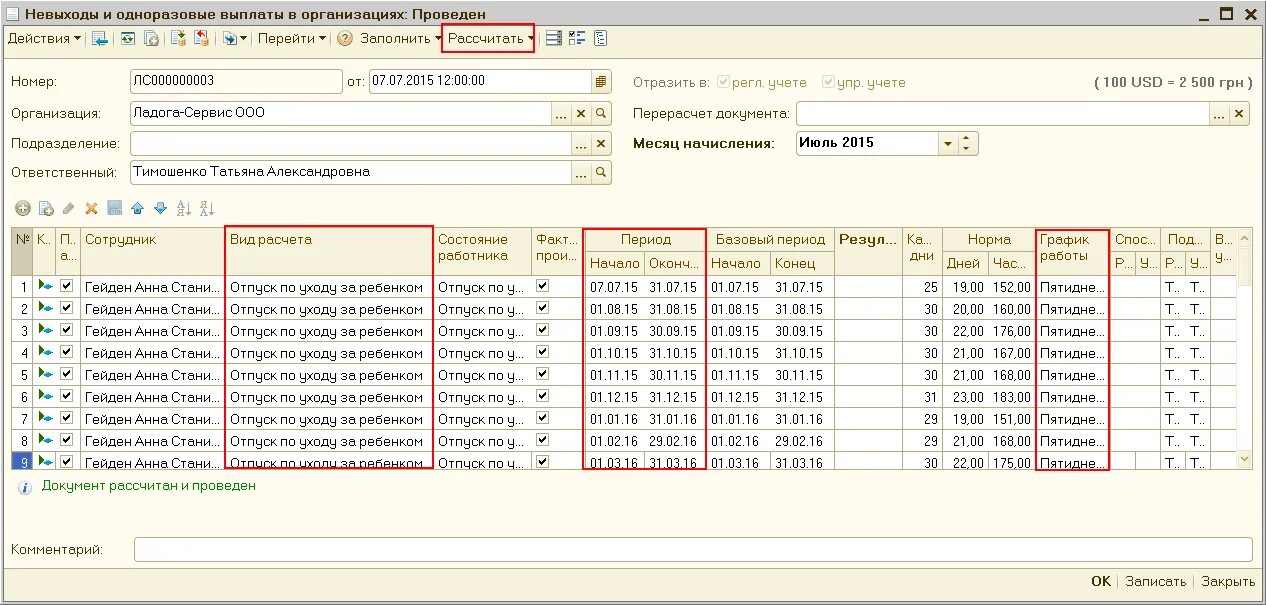Click the find-in-list toolbar icon

[x=99, y=39]
